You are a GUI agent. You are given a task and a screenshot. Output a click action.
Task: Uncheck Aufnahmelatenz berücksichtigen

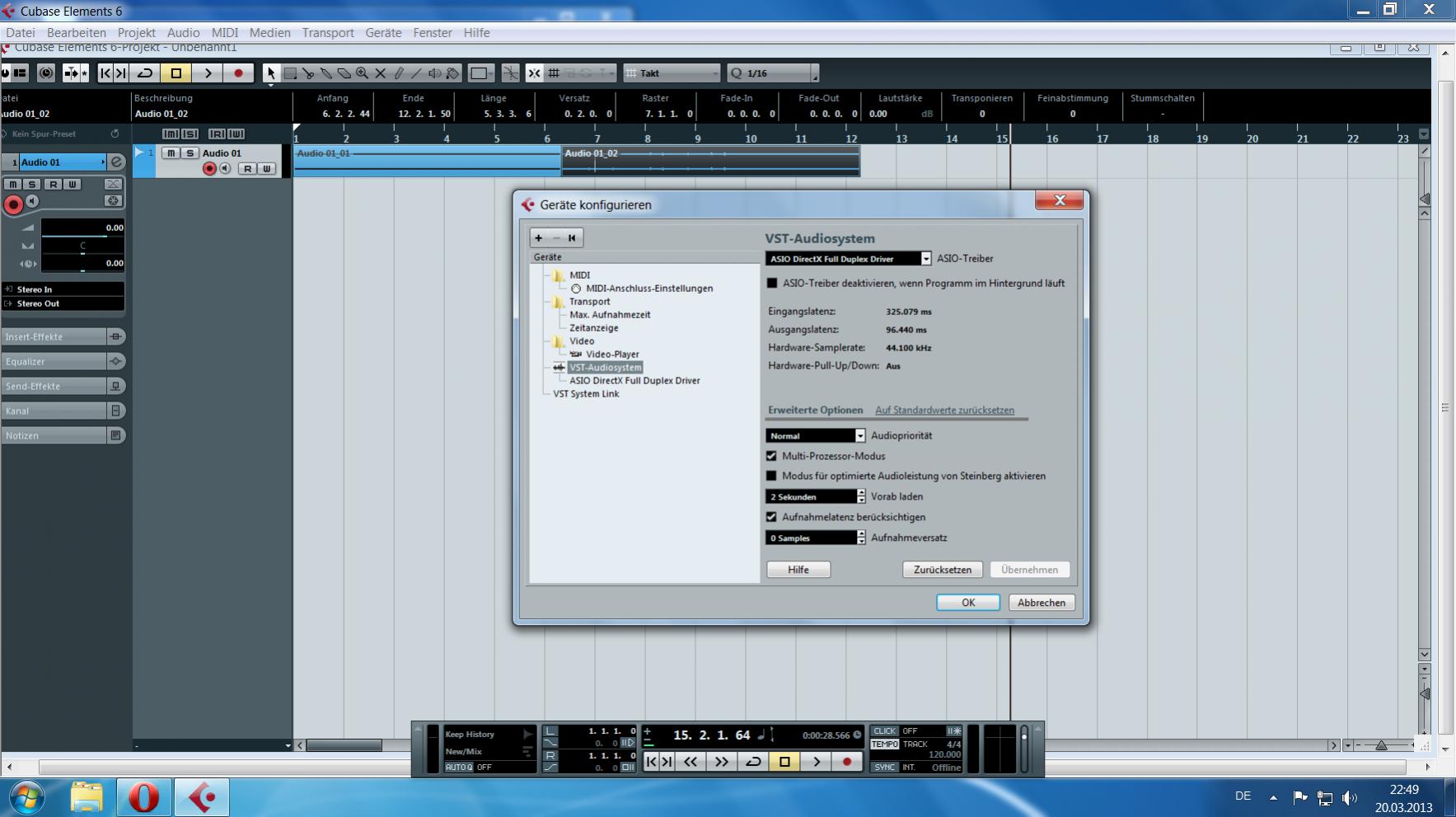click(771, 517)
